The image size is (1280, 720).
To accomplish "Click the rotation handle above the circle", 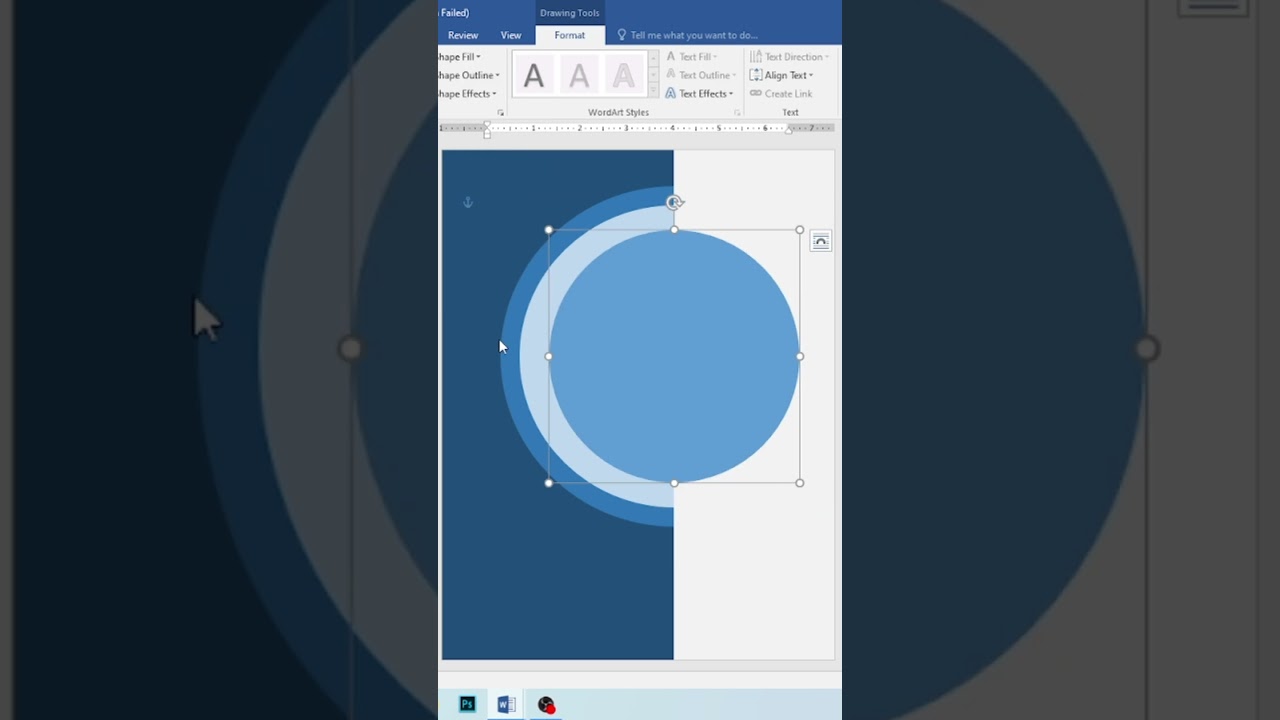I will click(675, 203).
